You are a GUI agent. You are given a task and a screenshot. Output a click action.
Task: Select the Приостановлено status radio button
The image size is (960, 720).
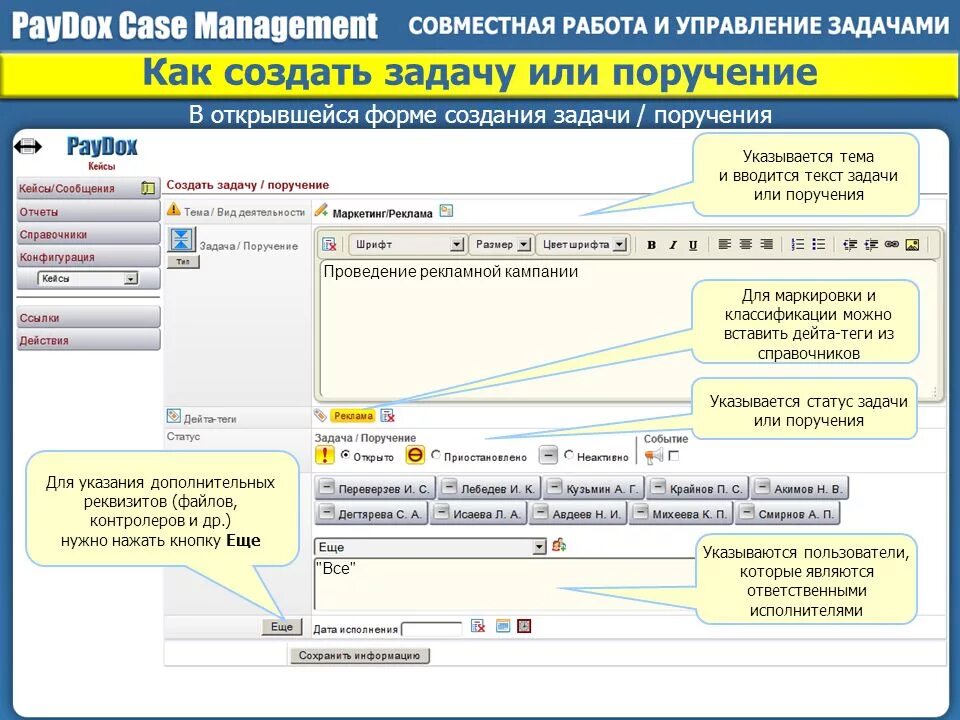coord(436,455)
